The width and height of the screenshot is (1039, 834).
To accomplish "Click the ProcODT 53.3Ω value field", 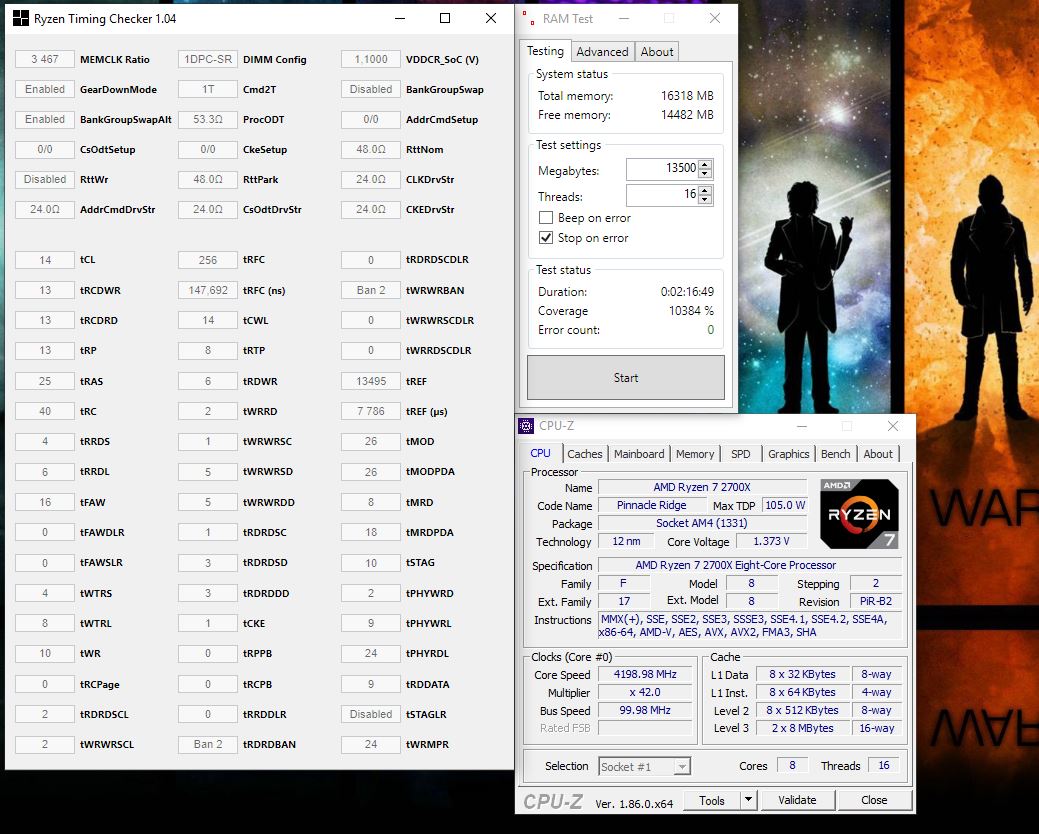I will click(207, 119).
